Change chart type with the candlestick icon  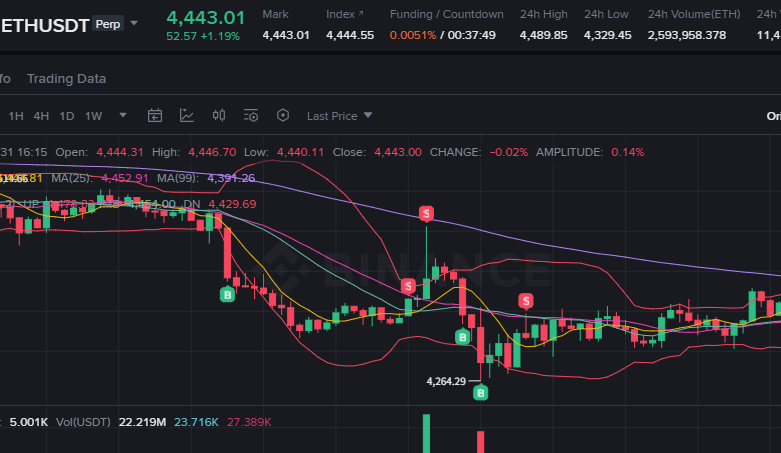point(219,116)
